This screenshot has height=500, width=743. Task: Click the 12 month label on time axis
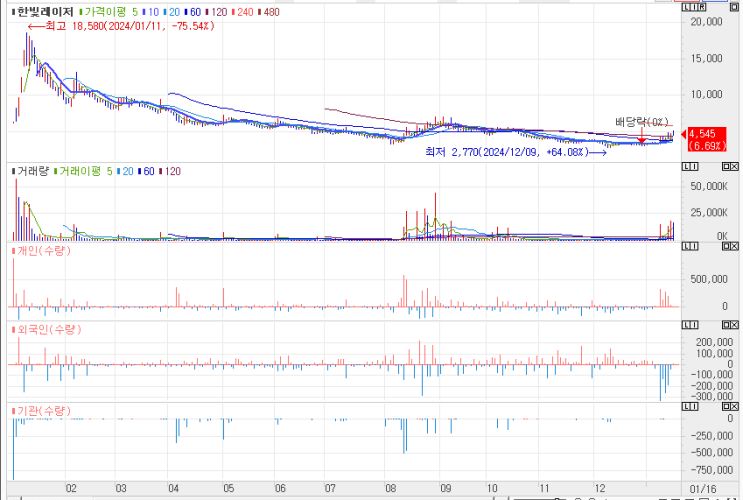(x=600, y=488)
